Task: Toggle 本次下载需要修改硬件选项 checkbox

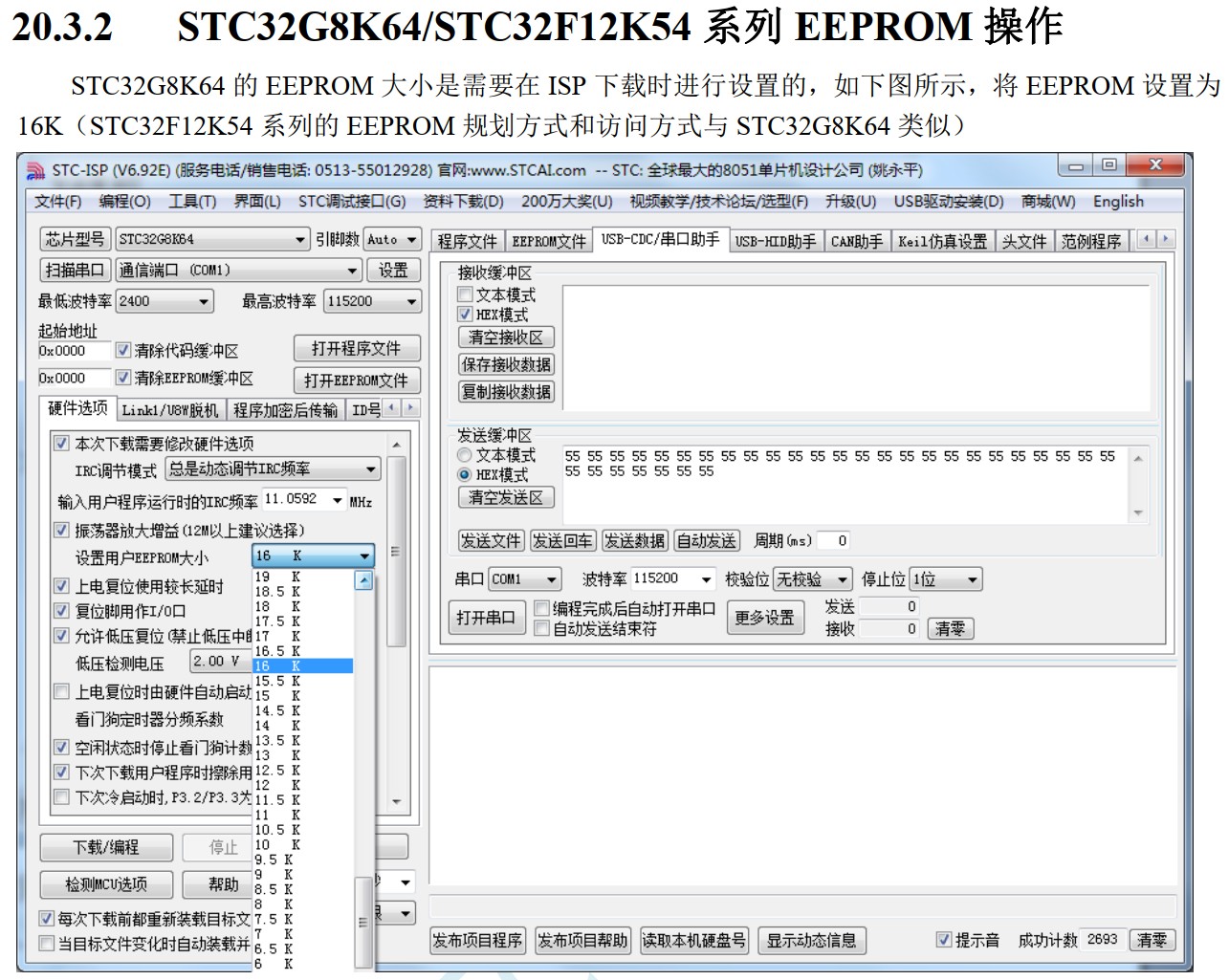Action: pos(61,444)
